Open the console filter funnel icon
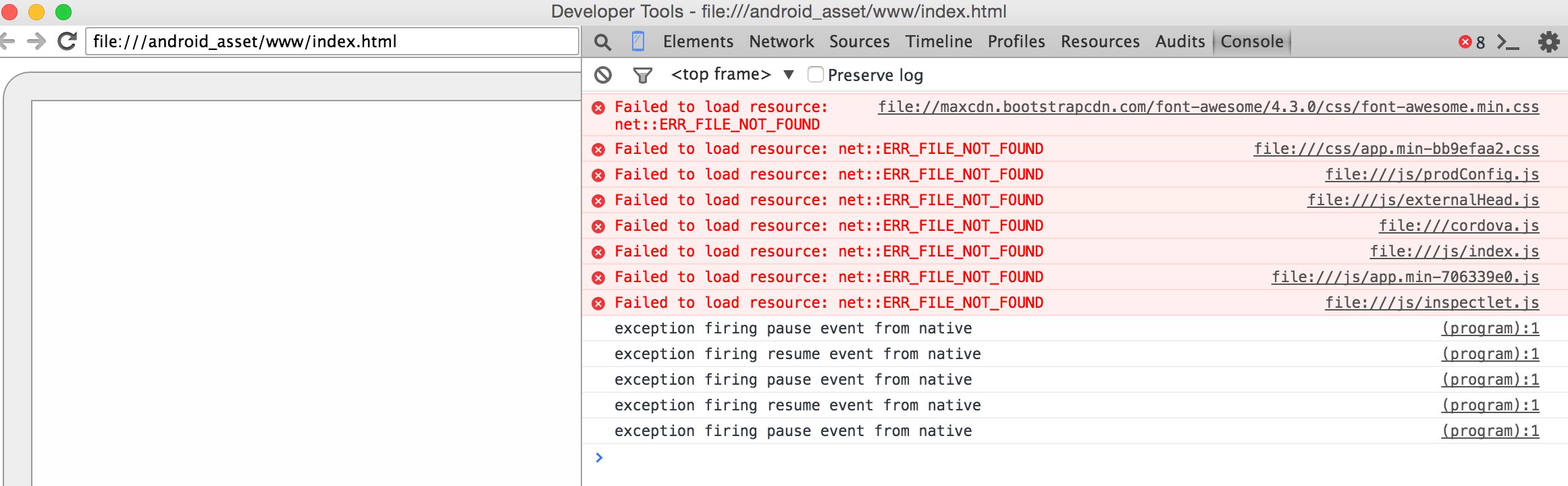The height and width of the screenshot is (486, 1568). pyautogui.click(x=642, y=75)
